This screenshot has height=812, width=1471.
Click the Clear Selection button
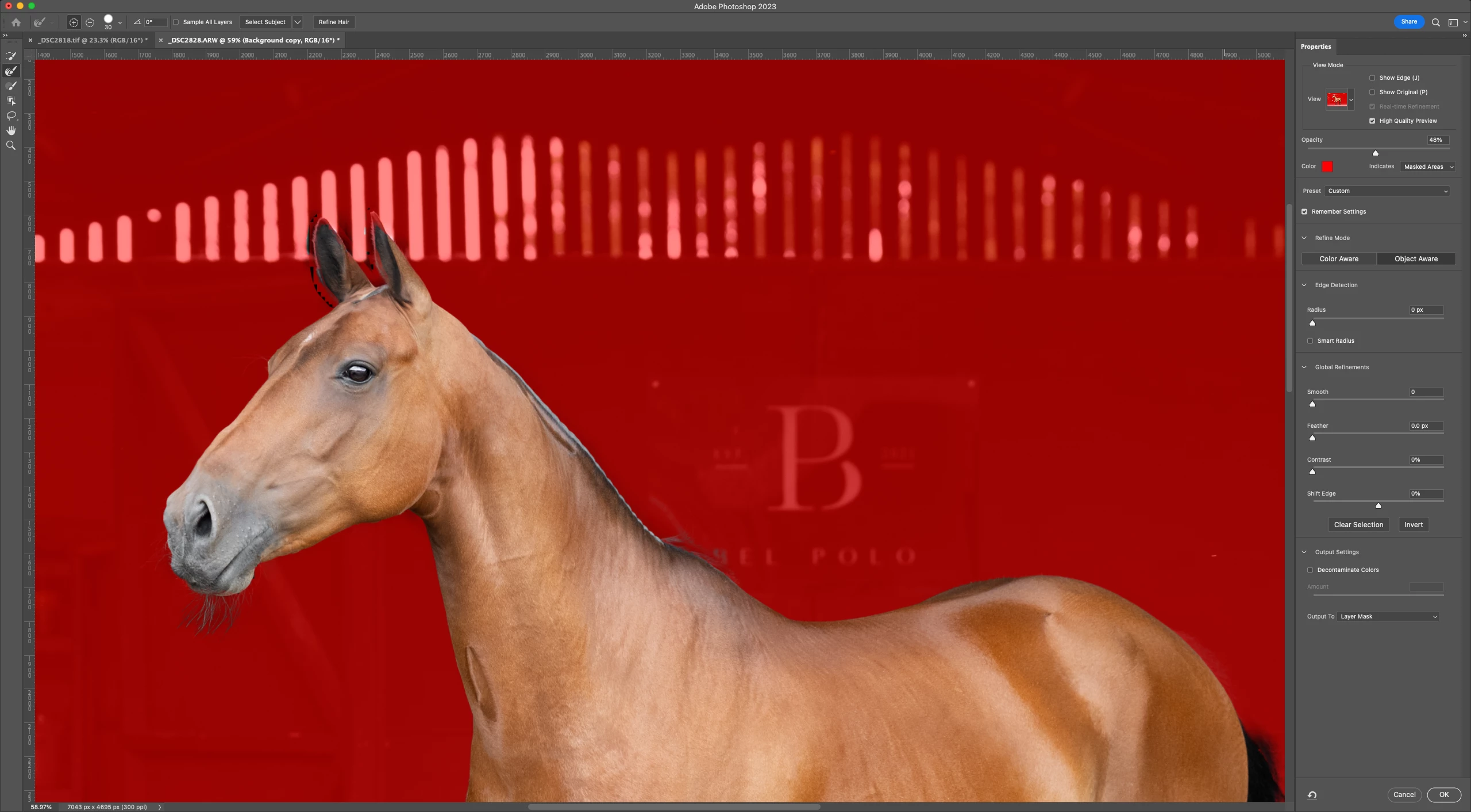coord(1358,524)
